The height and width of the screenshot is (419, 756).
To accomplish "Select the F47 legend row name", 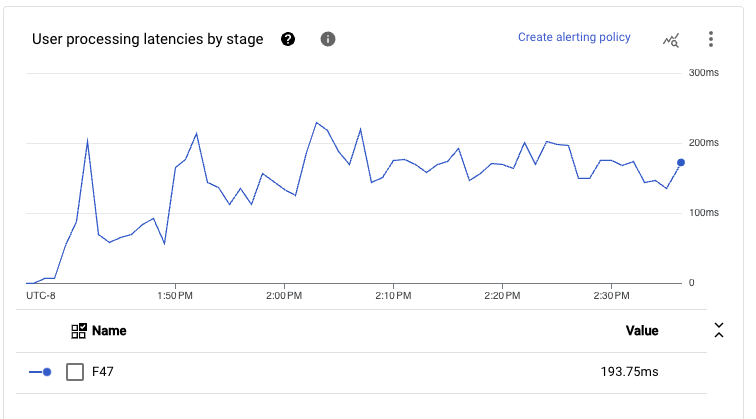I will (x=103, y=372).
